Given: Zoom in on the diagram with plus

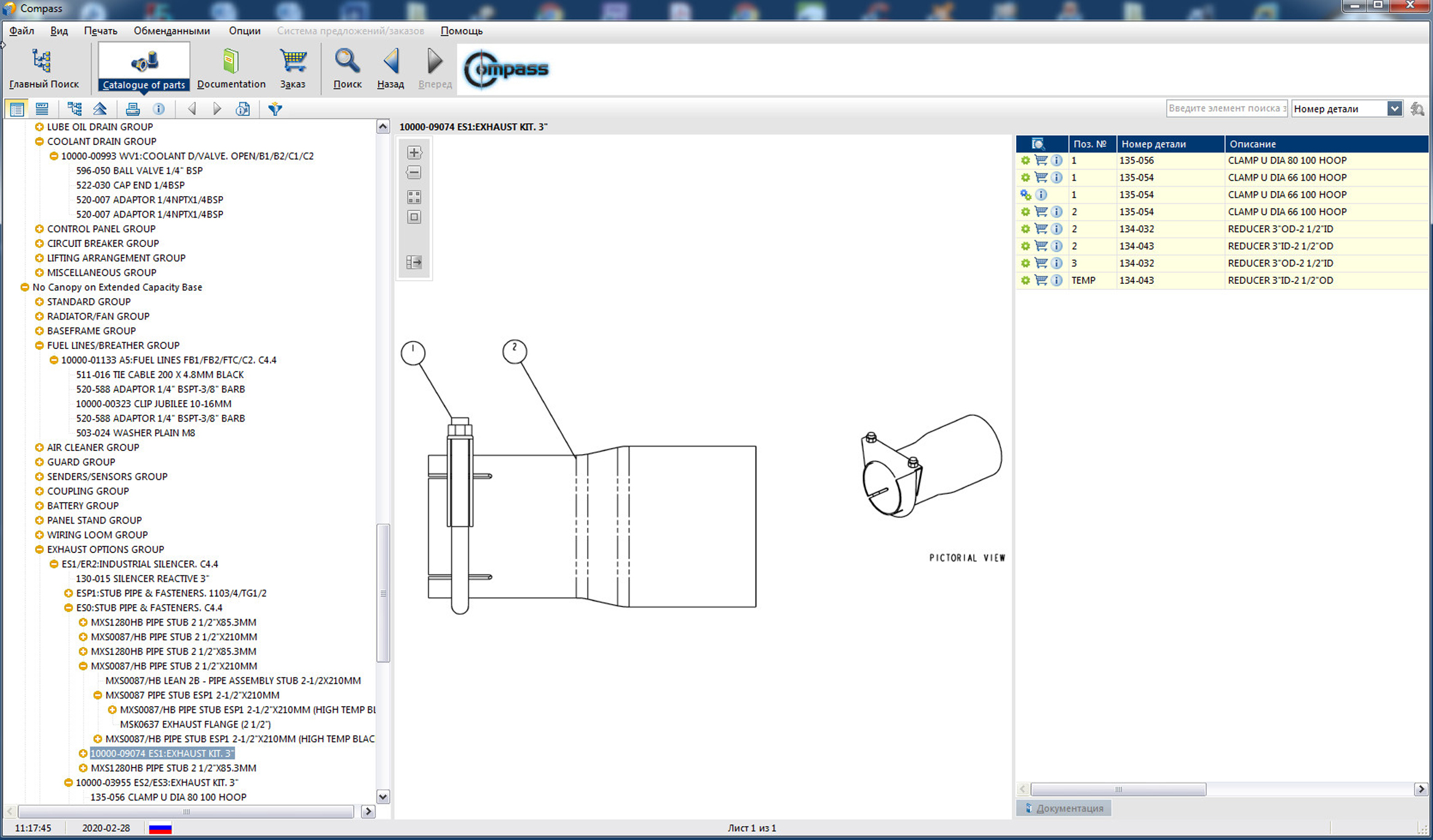Looking at the screenshot, I should 414,152.
